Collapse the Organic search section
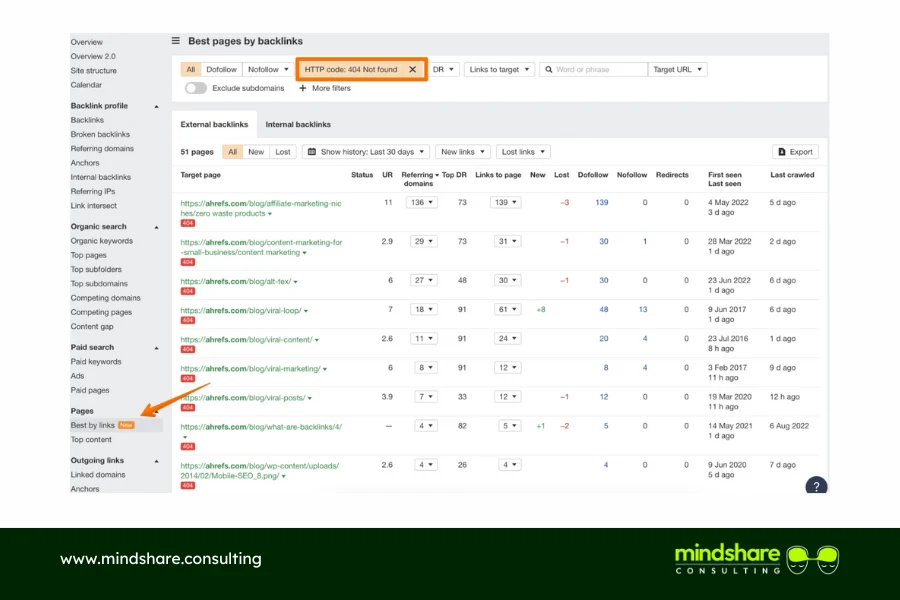The image size is (900, 600). pyautogui.click(x=156, y=227)
